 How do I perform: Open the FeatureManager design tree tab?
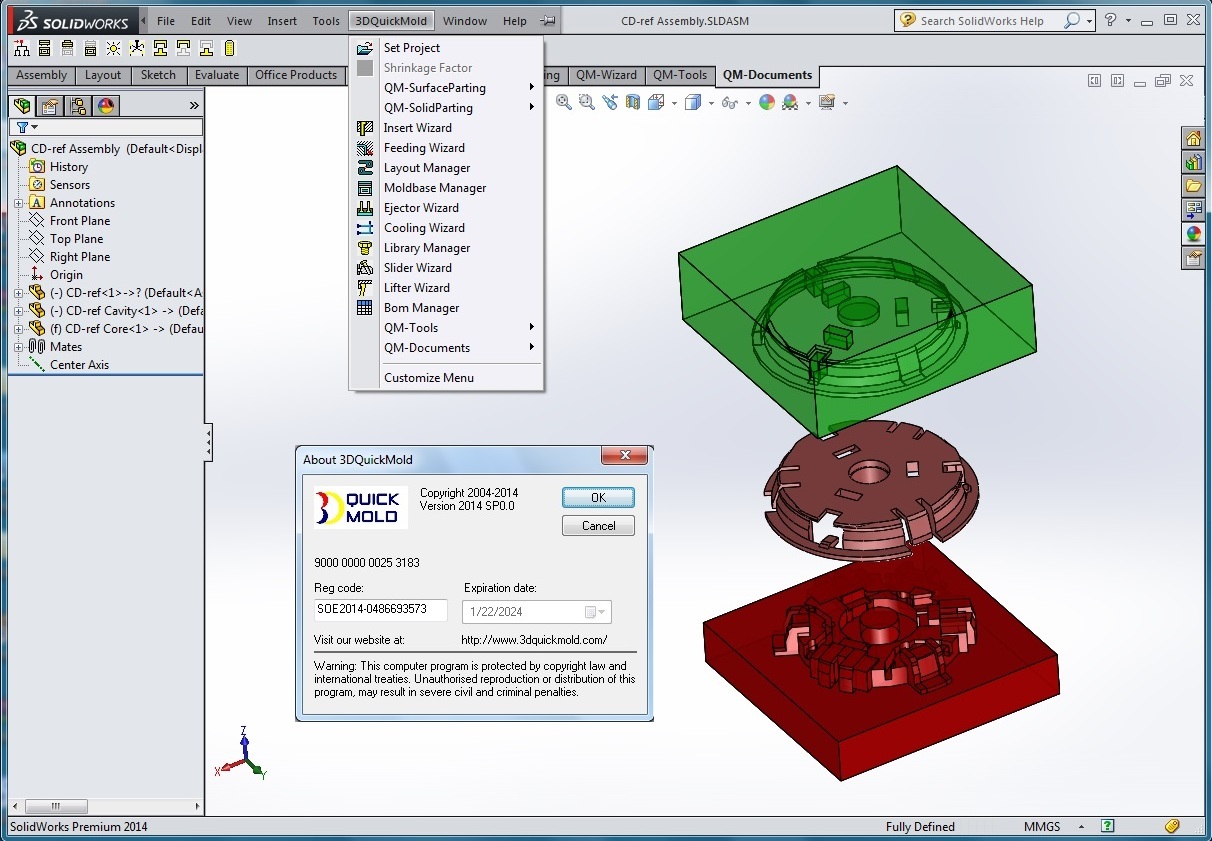[22, 105]
